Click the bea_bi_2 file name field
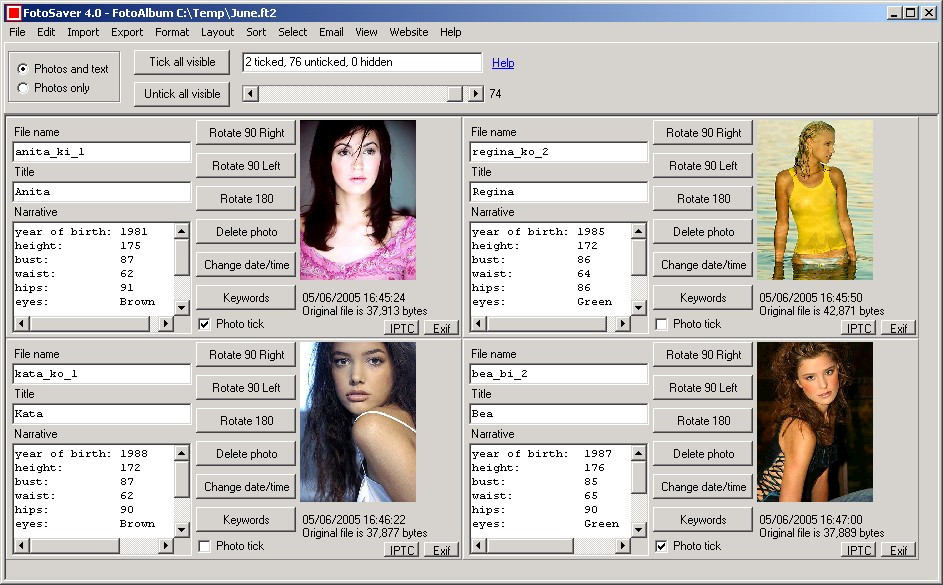943x585 pixels. (559, 374)
